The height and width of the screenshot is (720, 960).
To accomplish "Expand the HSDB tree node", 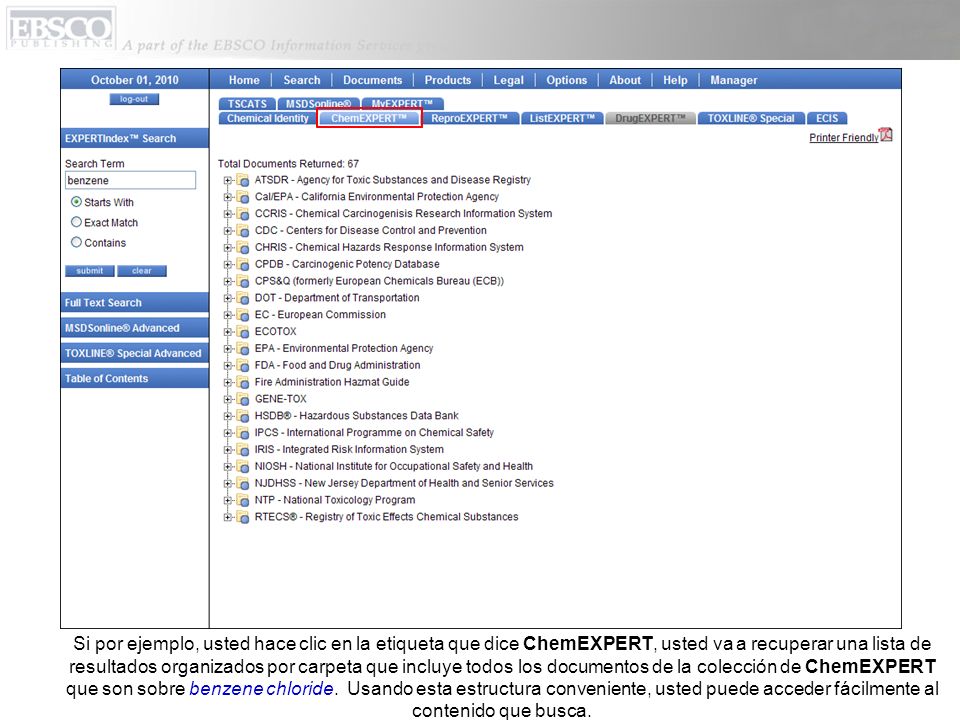I will click(x=228, y=416).
